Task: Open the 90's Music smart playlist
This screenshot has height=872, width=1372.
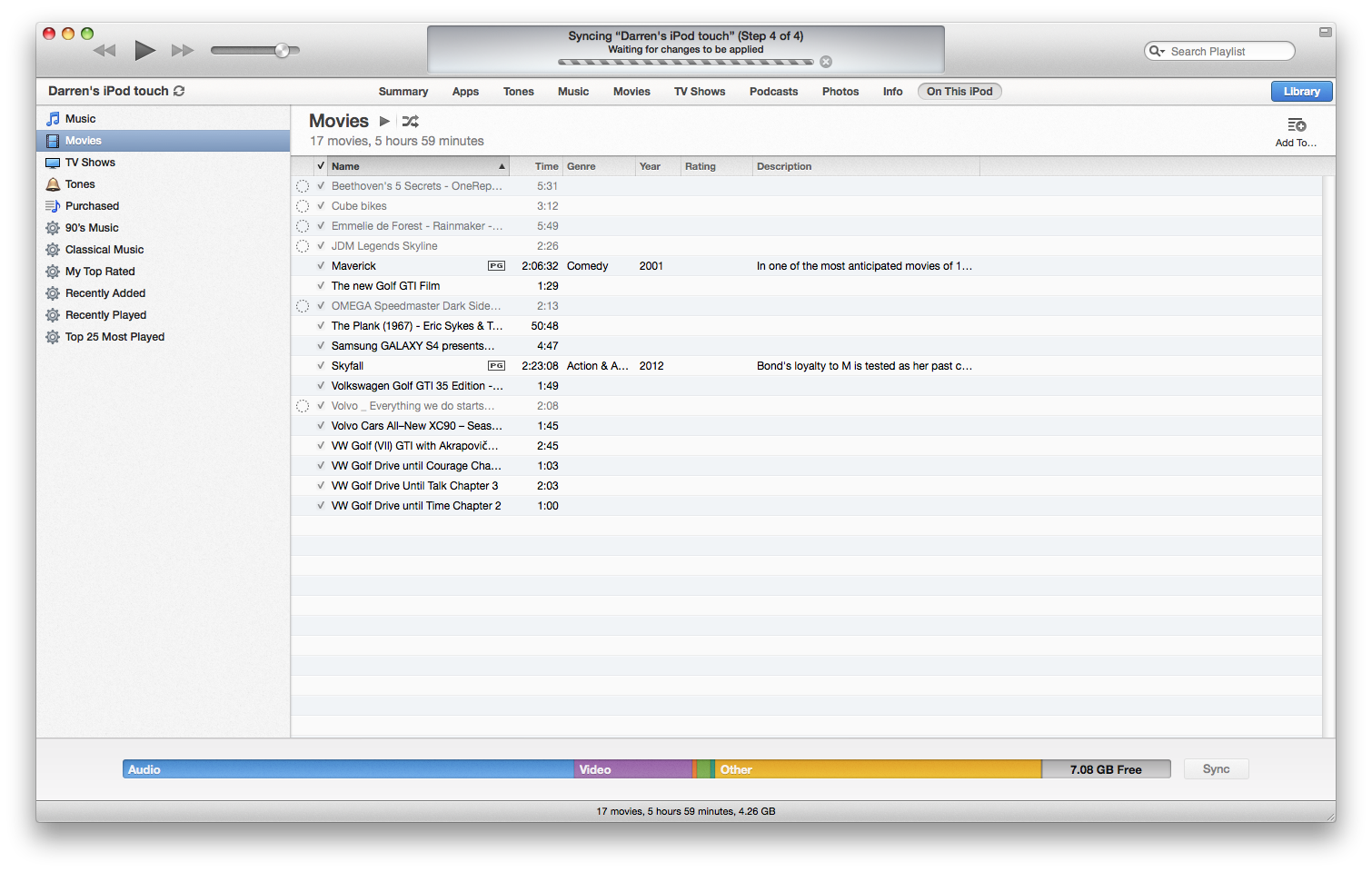Action: pos(164,228)
